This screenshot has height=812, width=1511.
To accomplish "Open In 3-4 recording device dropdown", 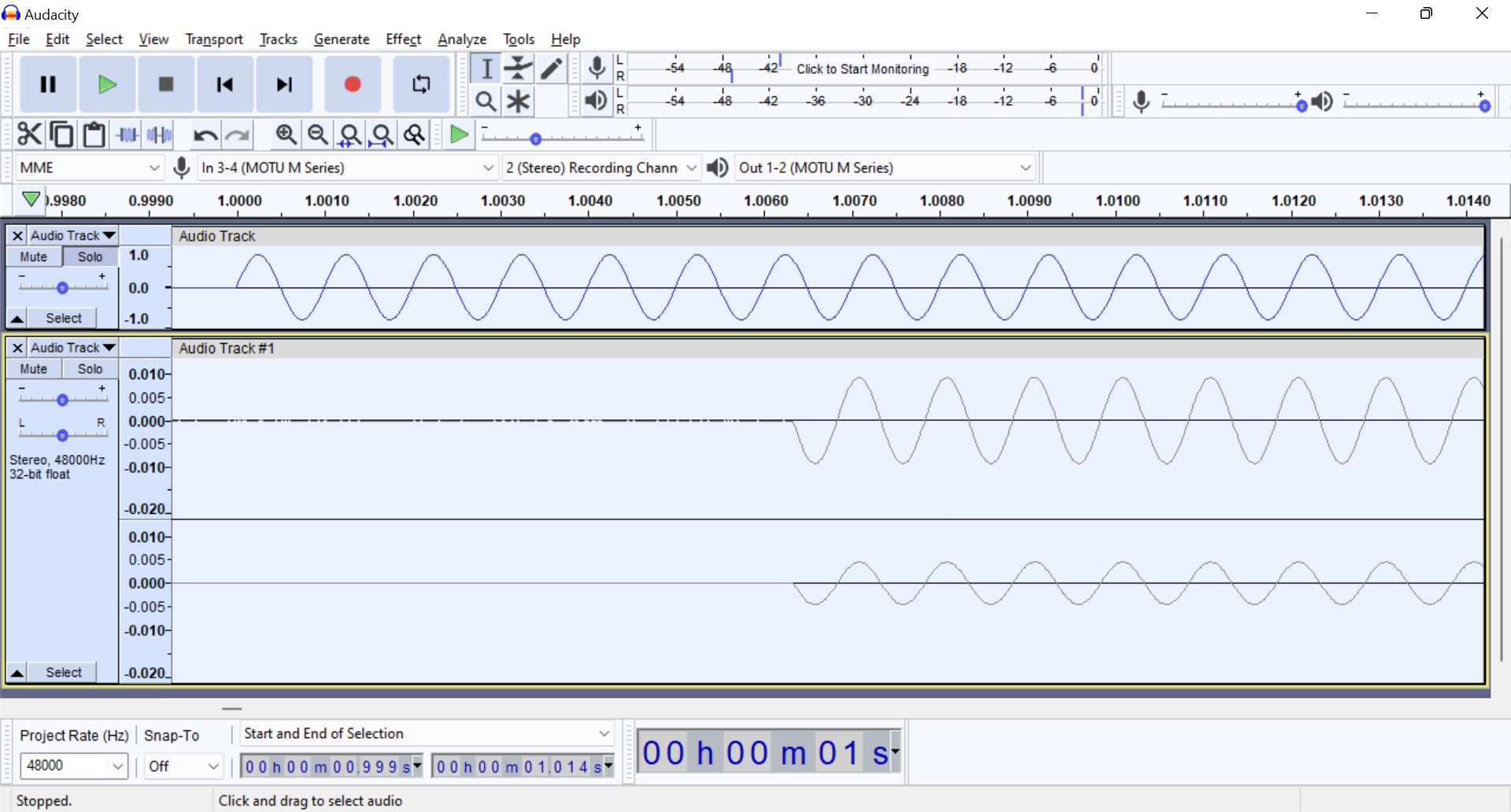I will click(347, 168).
